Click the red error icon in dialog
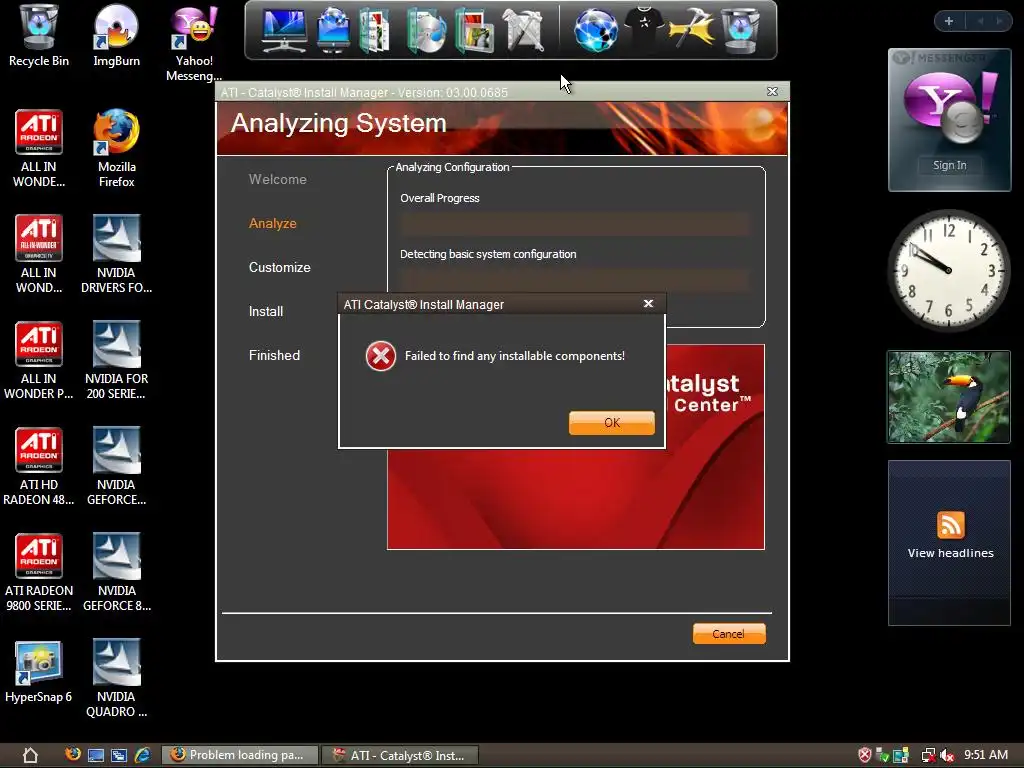The image size is (1024, 768). tap(381, 357)
